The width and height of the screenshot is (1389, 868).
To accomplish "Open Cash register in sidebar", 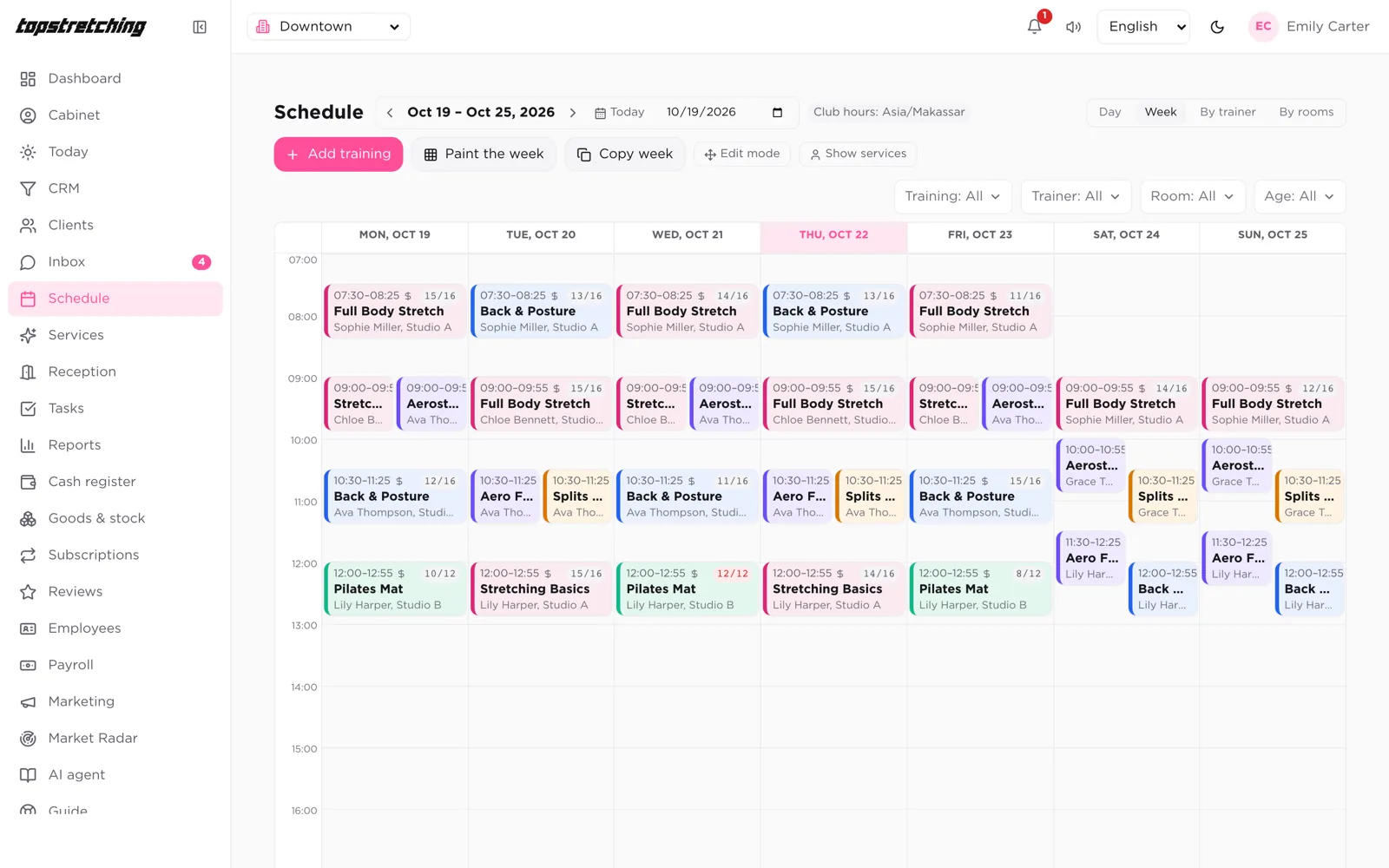I will pyautogui.click(x=115, y=482).
